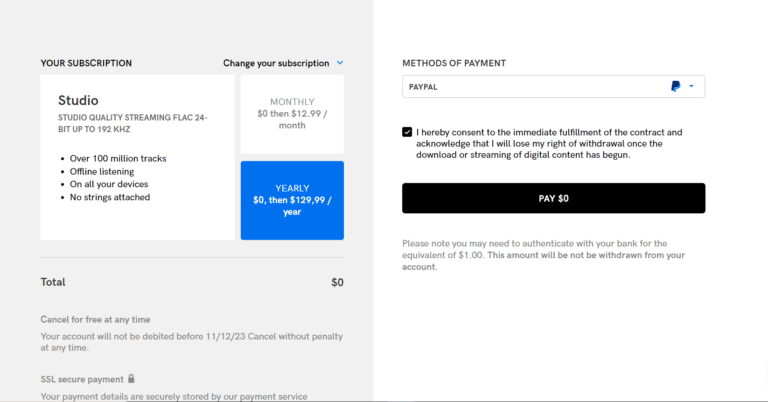Click the Cancel for free at any time text
Image resolution: width=768 pixels, height=402 pixels.
click(95, 319)
